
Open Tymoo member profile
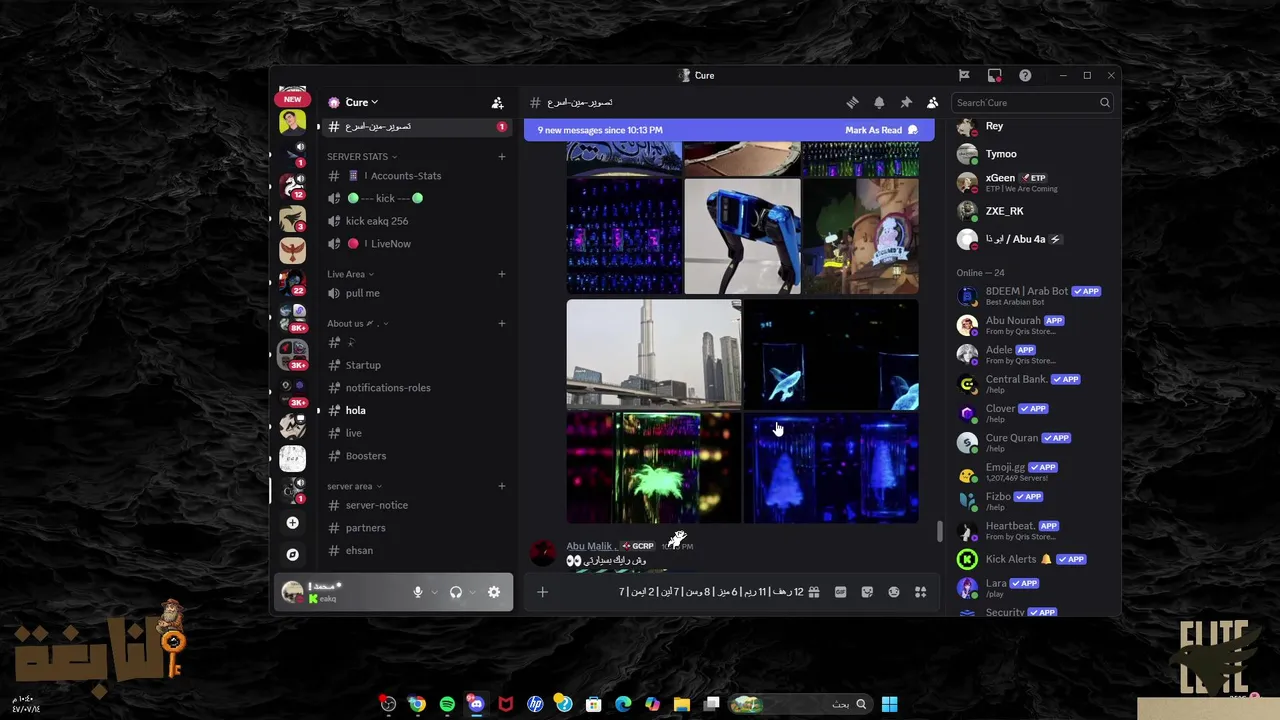(1034, 154)
